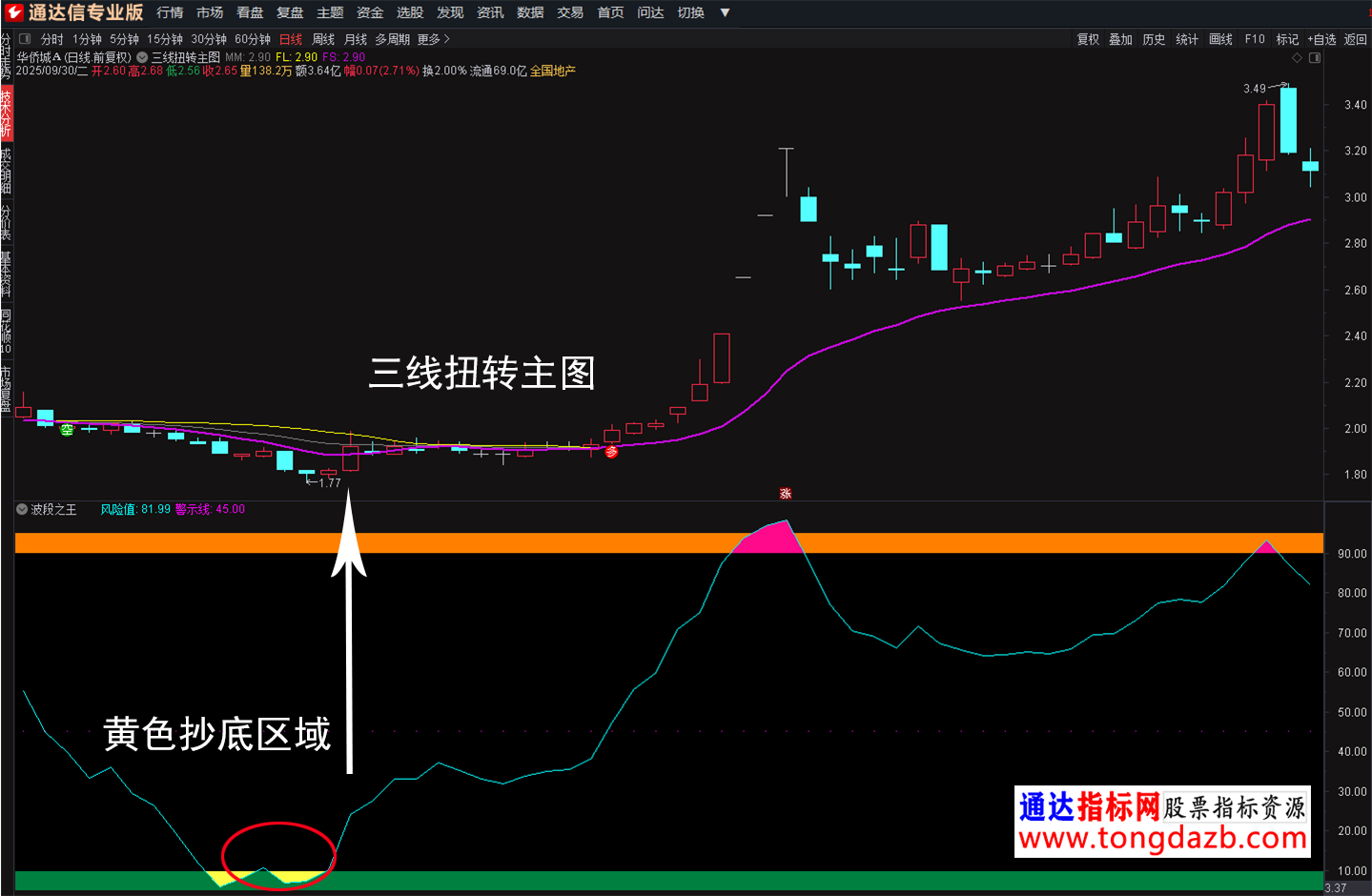Add stock via +自选 button
The image size is (1372, 896).
[1321, 39]
